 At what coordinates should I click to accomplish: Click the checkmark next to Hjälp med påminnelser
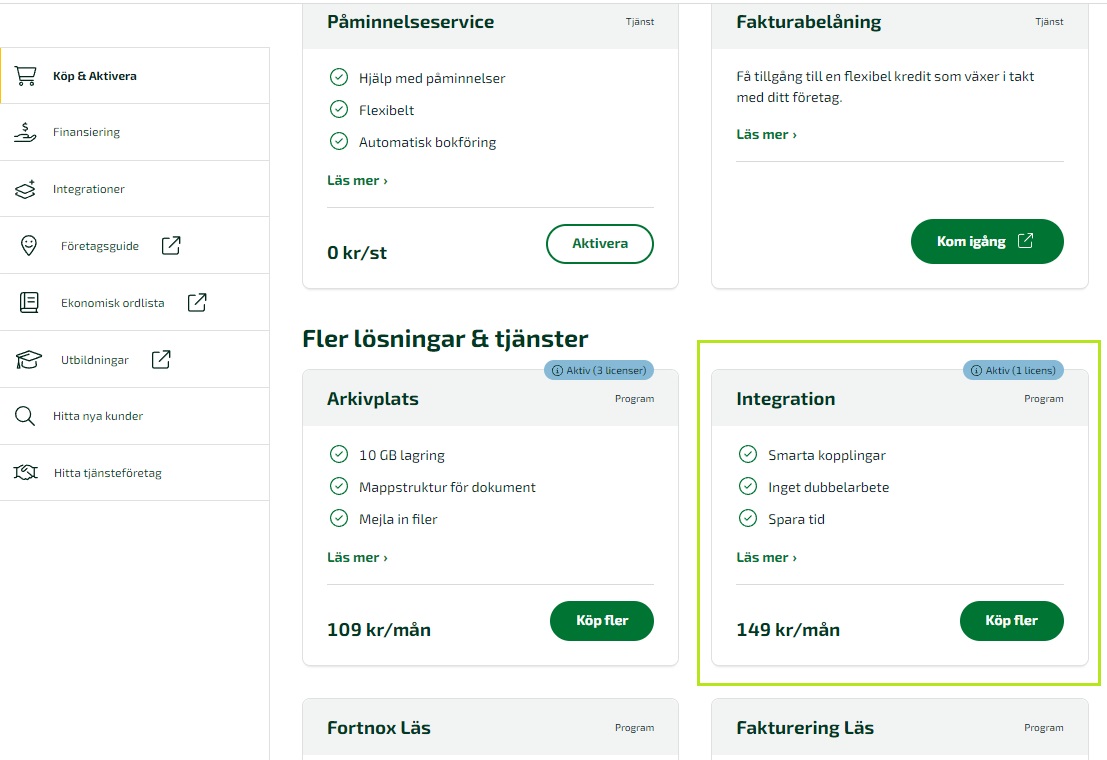point(339,77)
